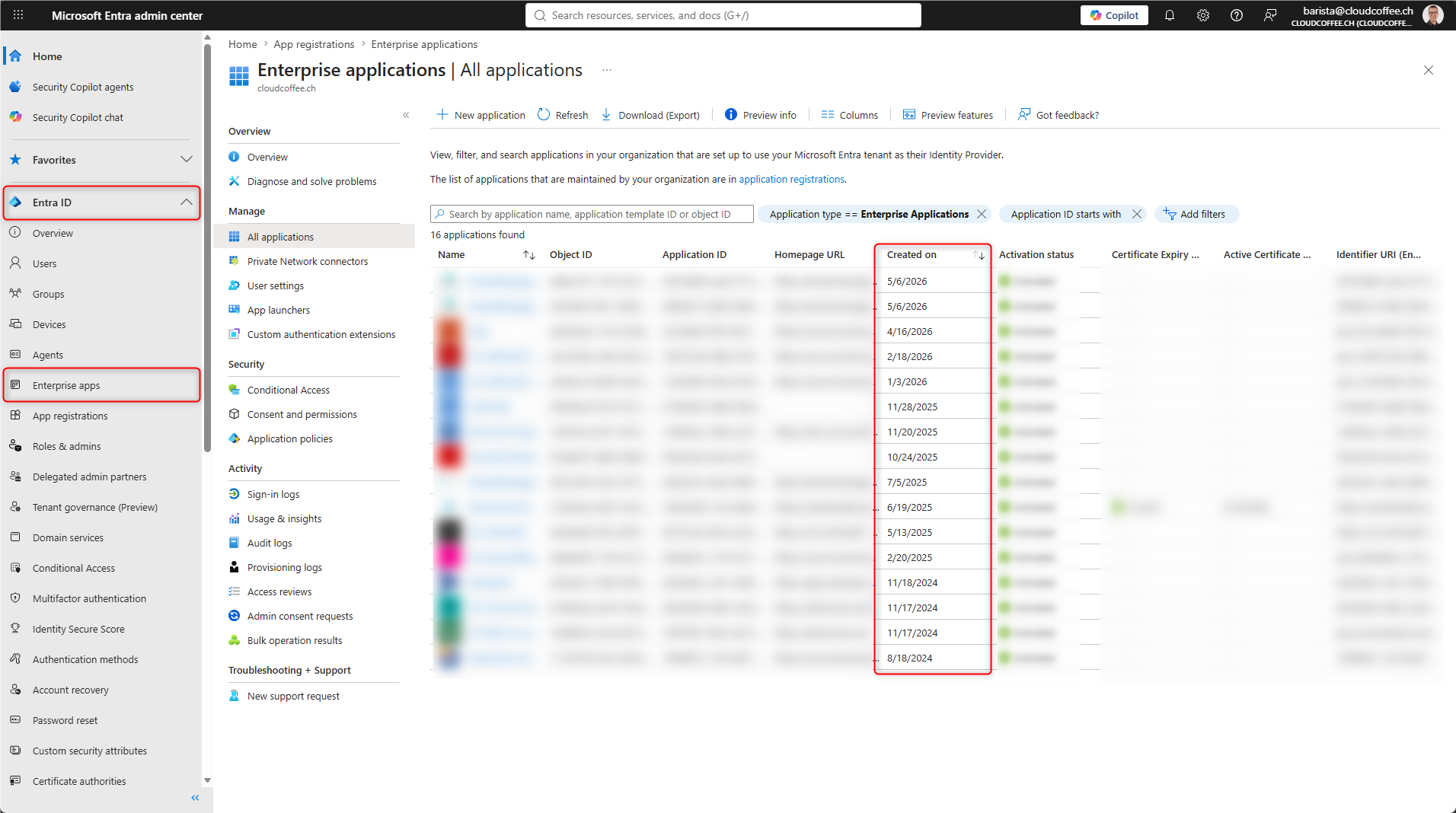
Task: Open Security Copilot chat
Action: click(78, 117)
